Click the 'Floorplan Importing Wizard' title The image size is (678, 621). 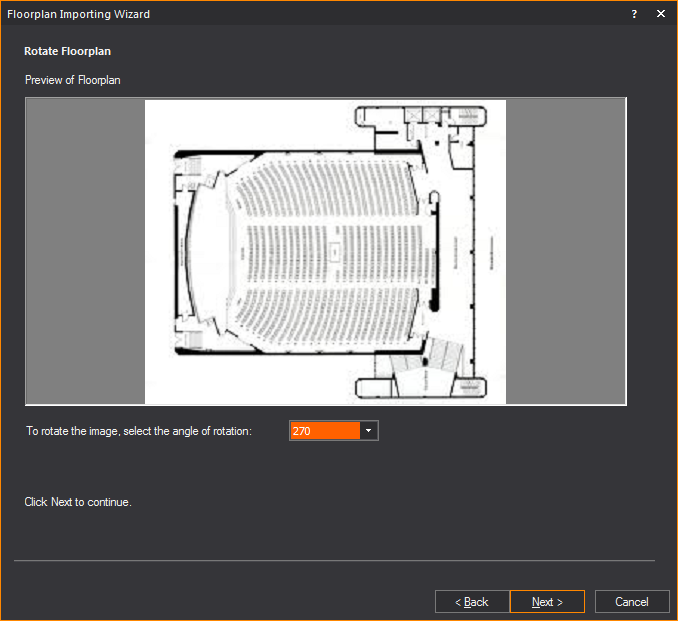[x=78, y=14]
